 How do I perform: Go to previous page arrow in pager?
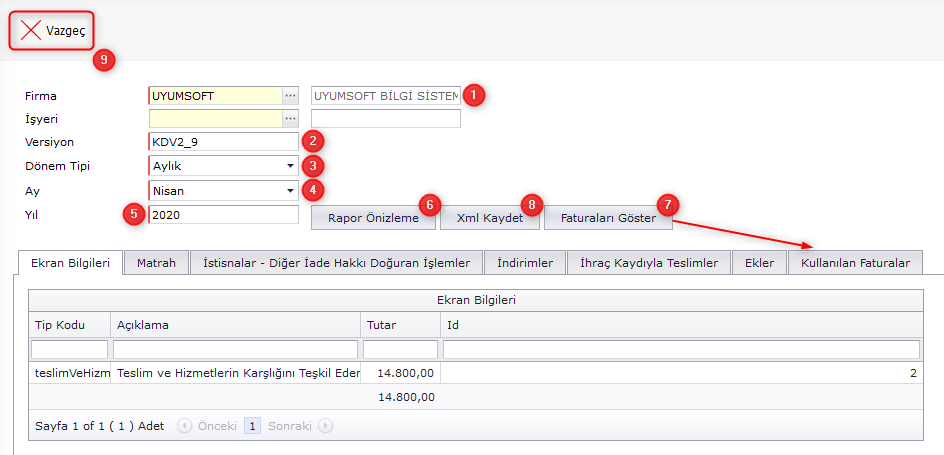[184, 425]
